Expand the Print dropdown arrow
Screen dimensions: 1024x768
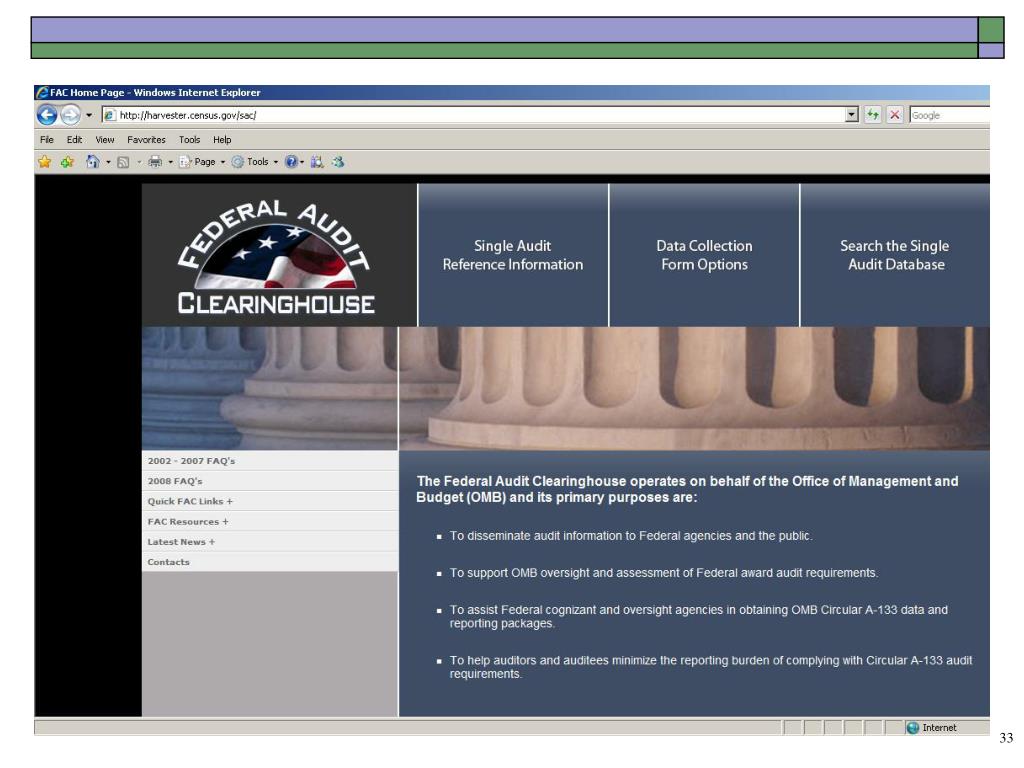[170, 162]
